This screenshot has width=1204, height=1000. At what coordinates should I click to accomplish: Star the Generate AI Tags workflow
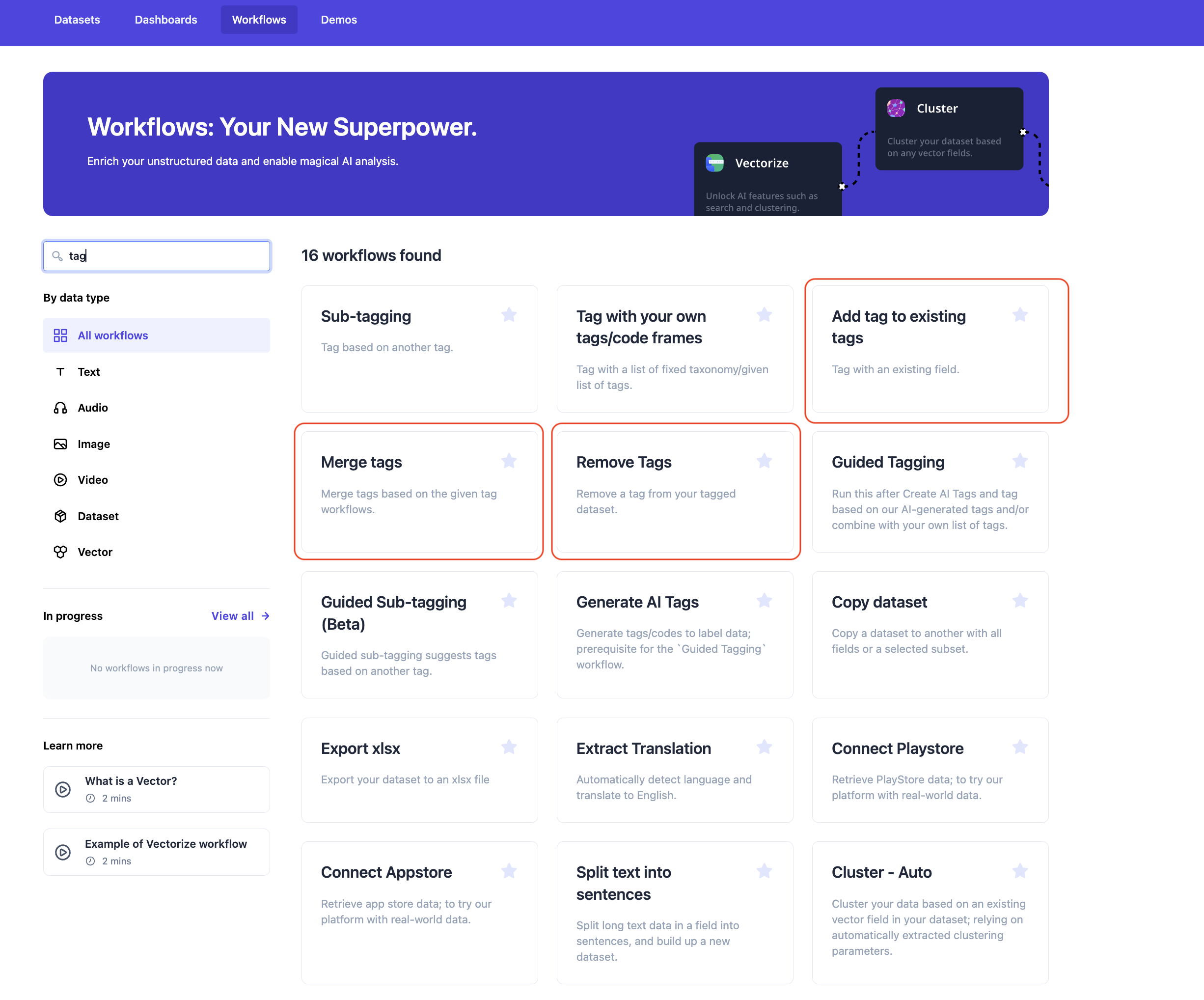pyautogui.click(x=764, y=600)
